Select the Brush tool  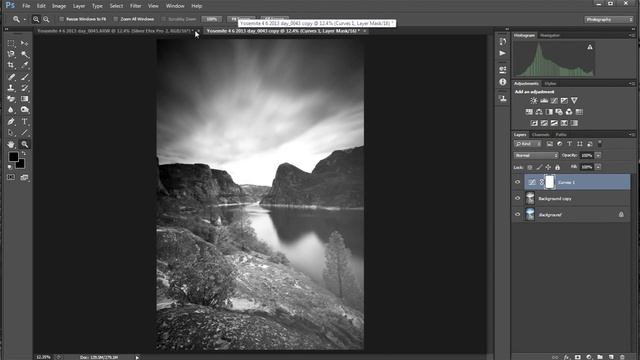[24, 77]
